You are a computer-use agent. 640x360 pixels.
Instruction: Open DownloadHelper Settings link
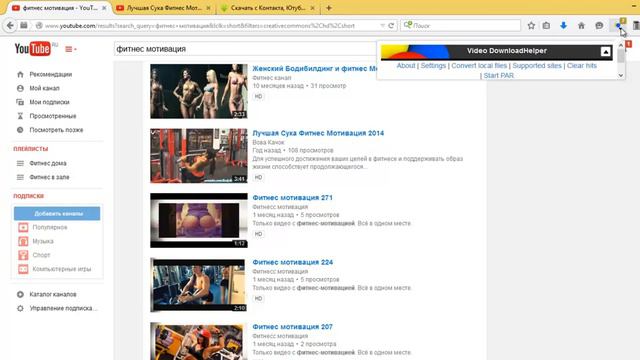pyautogui.click(x=433, y=66)
